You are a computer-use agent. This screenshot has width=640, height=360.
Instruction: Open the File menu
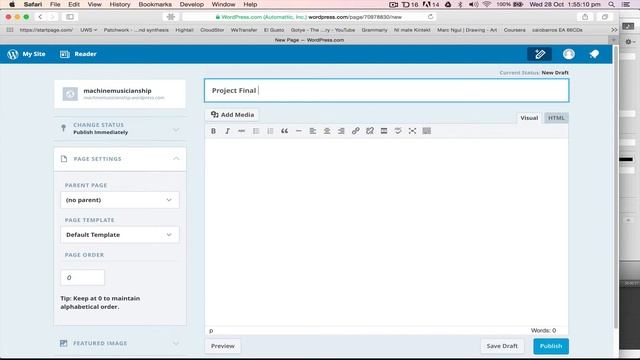pyautogui.click(x=55, y=4)
